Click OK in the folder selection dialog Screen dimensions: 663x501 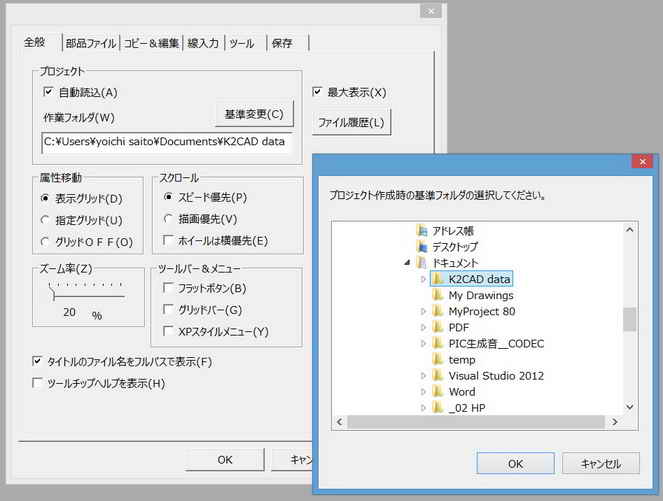[x=515, y=463]
